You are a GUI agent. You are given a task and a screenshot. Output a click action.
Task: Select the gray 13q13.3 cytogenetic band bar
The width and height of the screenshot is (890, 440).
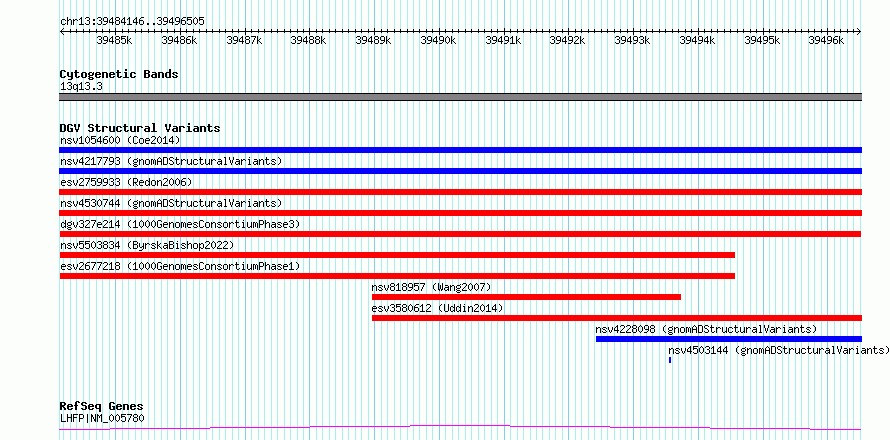[460, 97]
